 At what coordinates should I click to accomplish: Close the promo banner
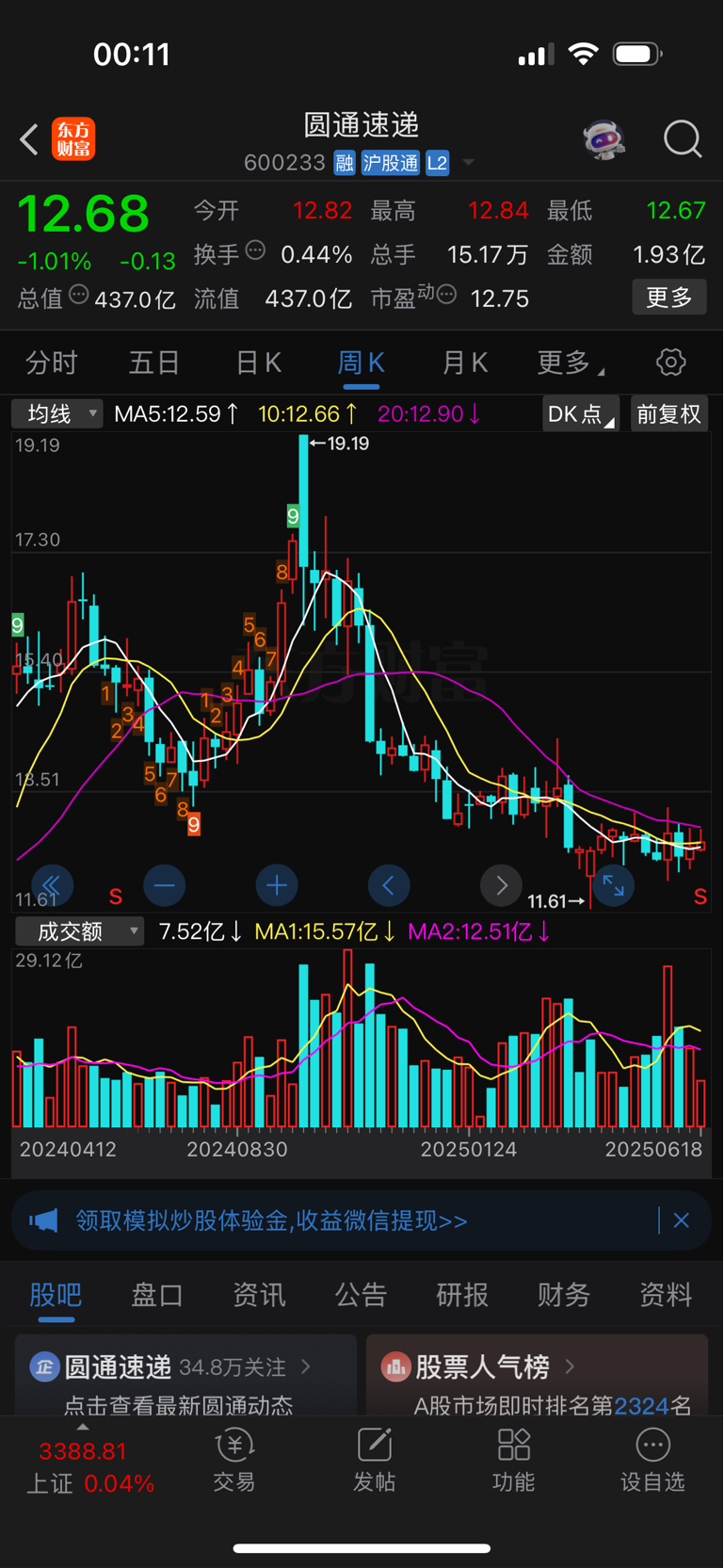point(682,1220)
